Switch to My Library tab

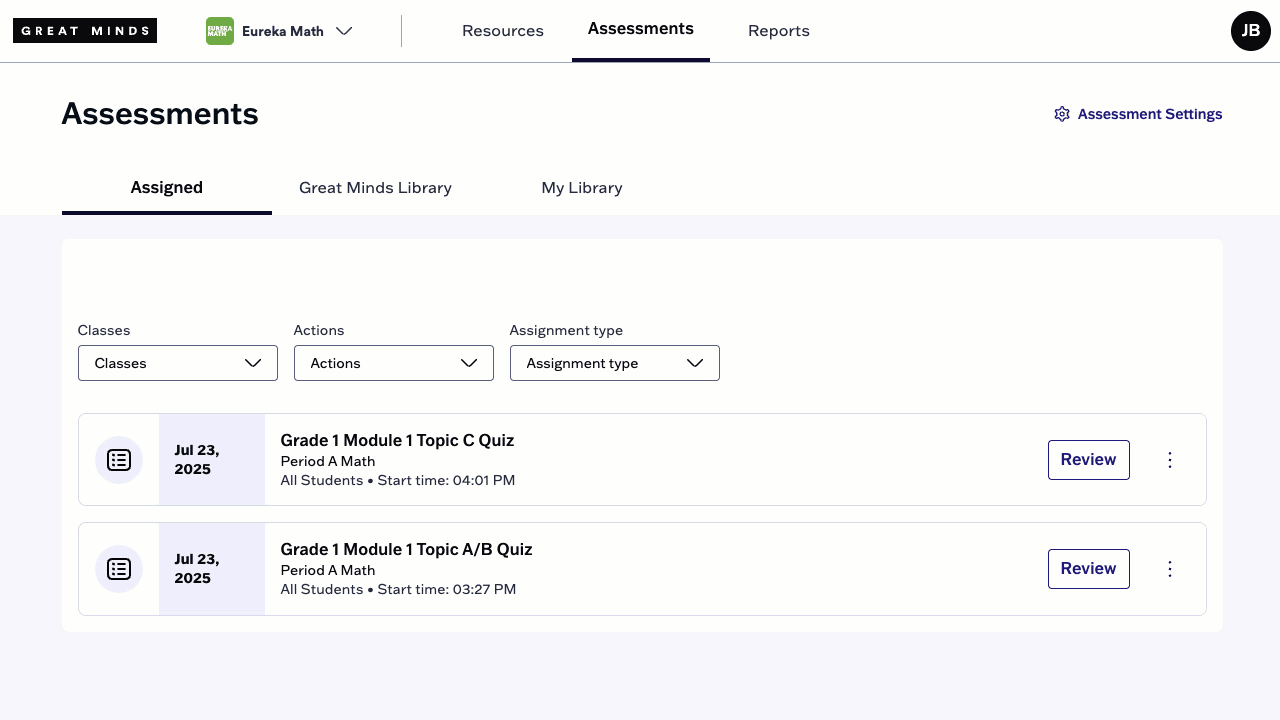(x=582, y=188)
